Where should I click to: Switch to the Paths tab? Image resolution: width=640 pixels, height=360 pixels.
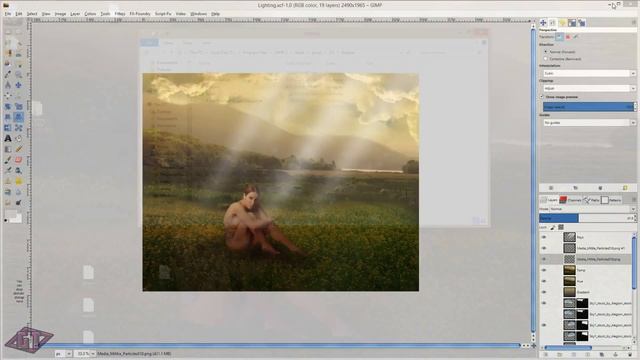591,200
